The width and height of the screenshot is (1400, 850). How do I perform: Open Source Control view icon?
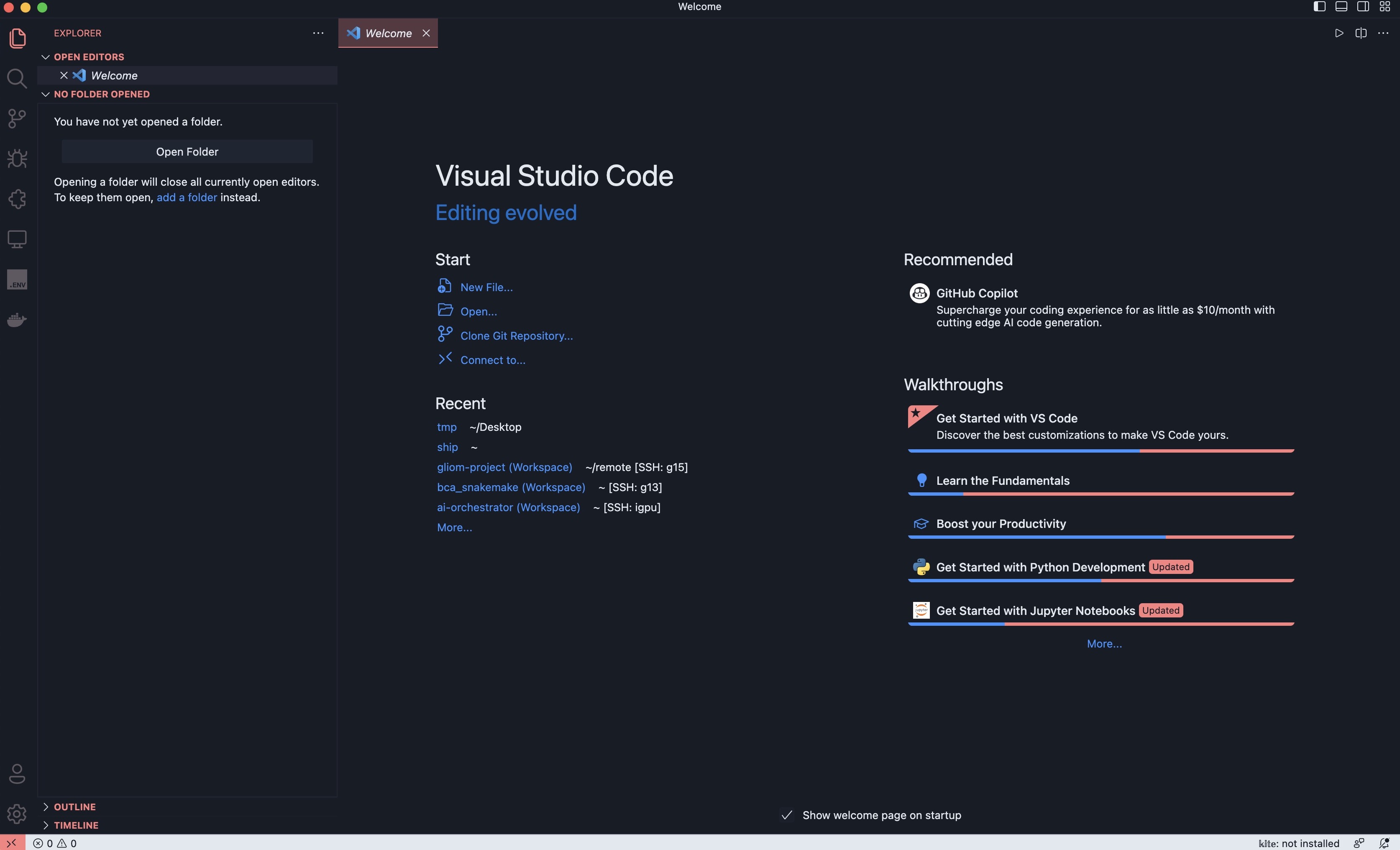click(17, 118)
